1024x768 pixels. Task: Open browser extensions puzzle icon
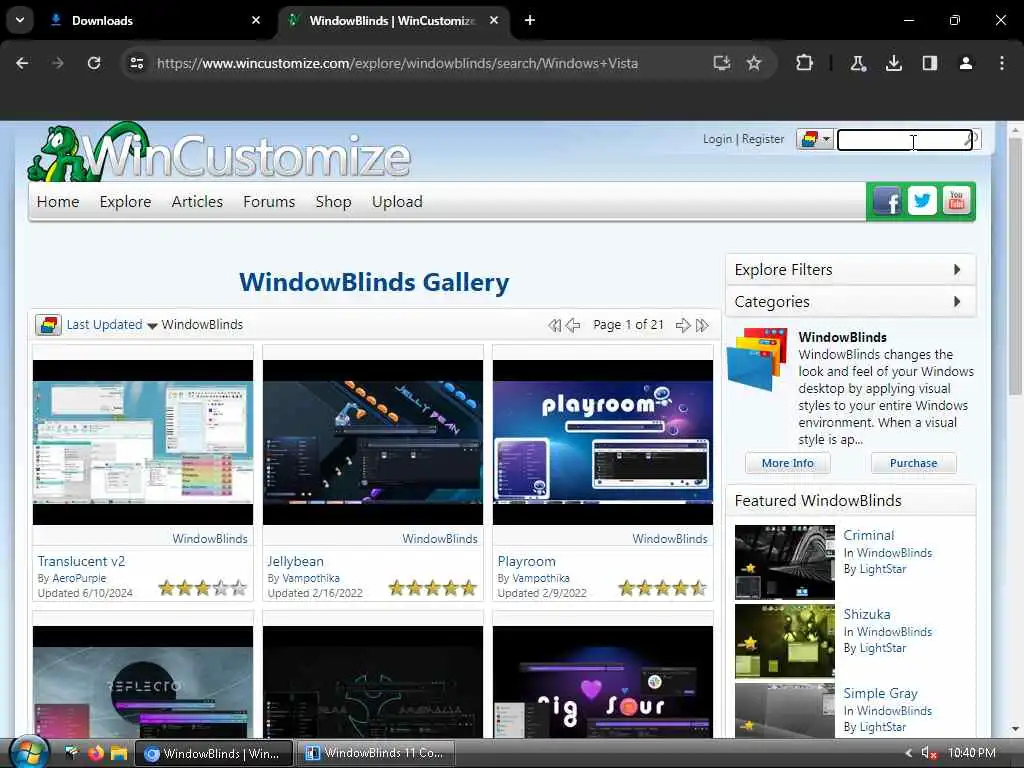click(805, 63)
